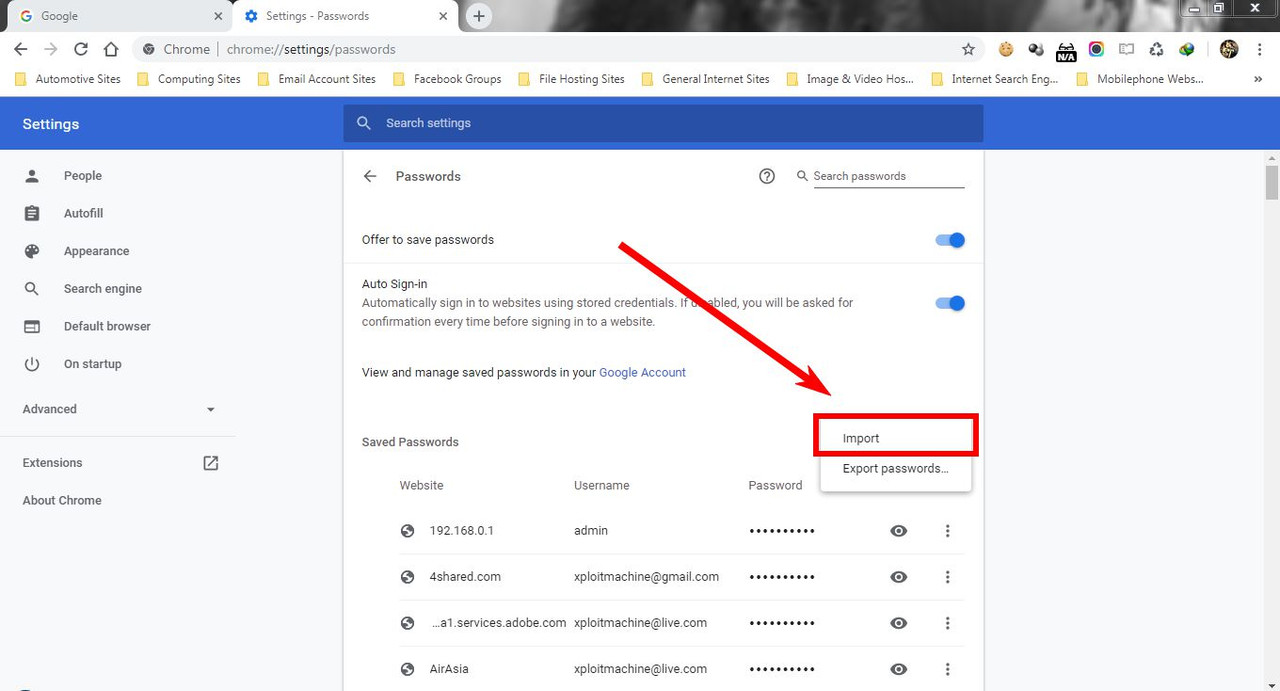
Task: Open the Computing Sites bookmark folder
Action: coord(189,79)
